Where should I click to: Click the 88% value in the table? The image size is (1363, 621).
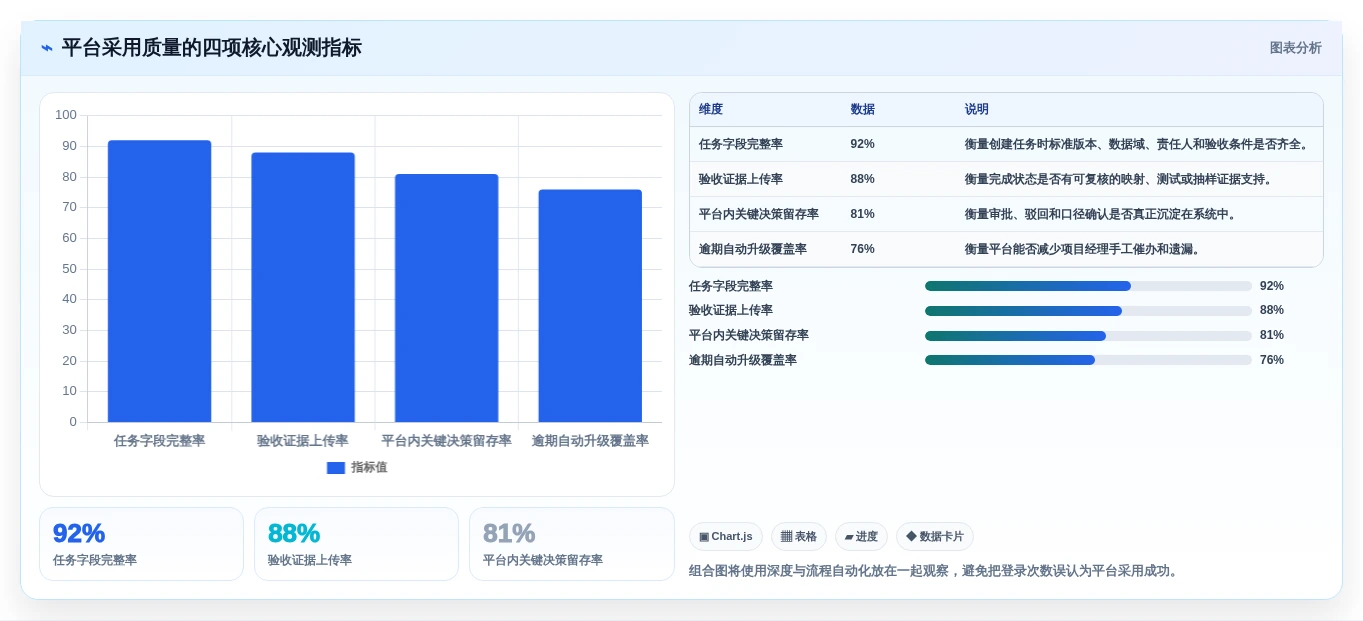click(862, 179)
